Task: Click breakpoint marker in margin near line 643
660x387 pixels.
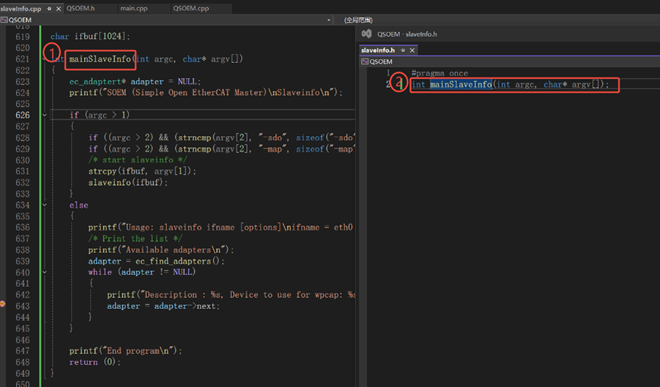Action: pyautogui.click(x=2, y=304)
